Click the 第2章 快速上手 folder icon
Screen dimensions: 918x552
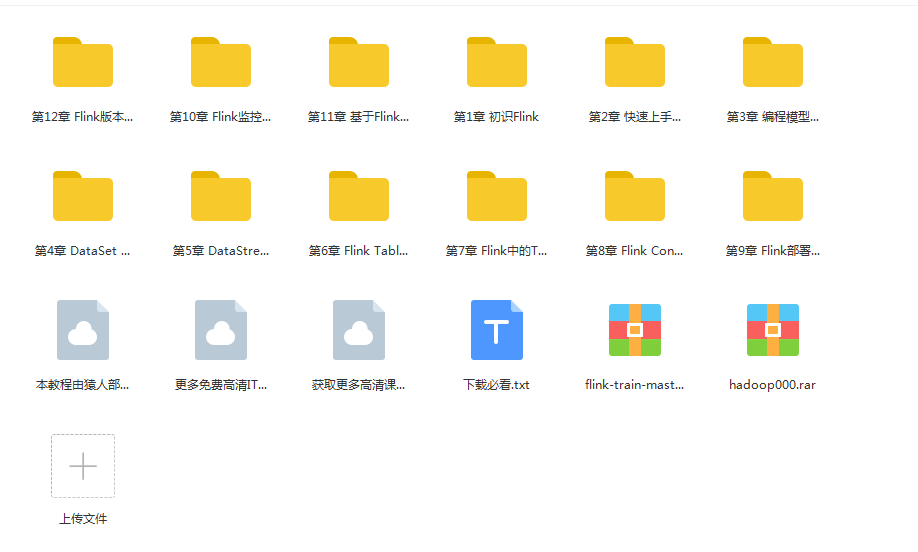pos(635,63)
